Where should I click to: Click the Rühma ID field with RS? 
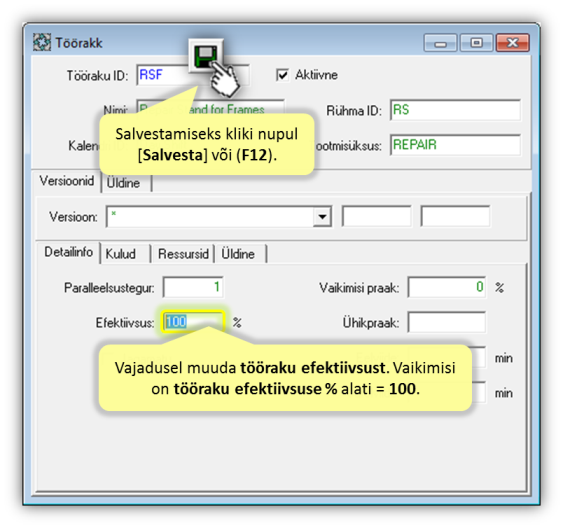455,110
